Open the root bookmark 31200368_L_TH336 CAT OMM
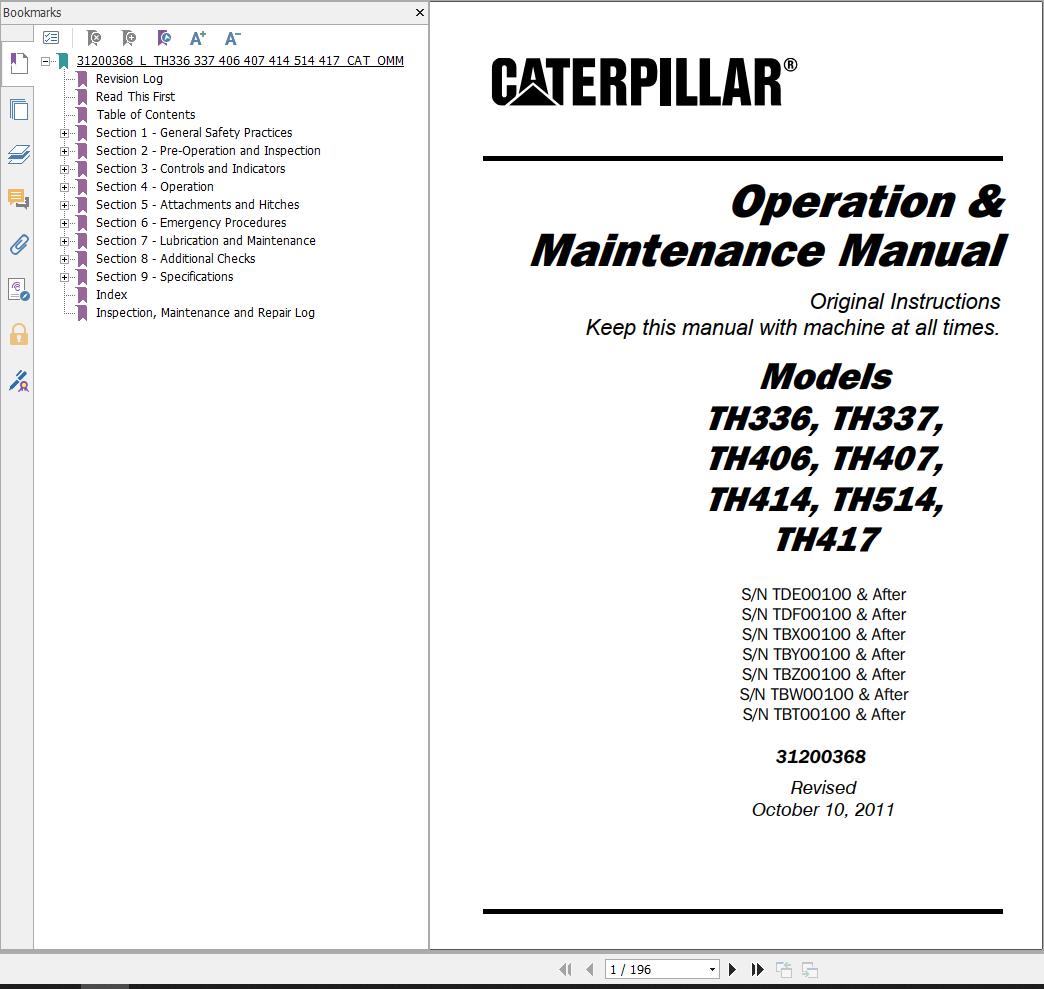The height and width of the screenshot is (989, 1044). click(x=240, y=61)
